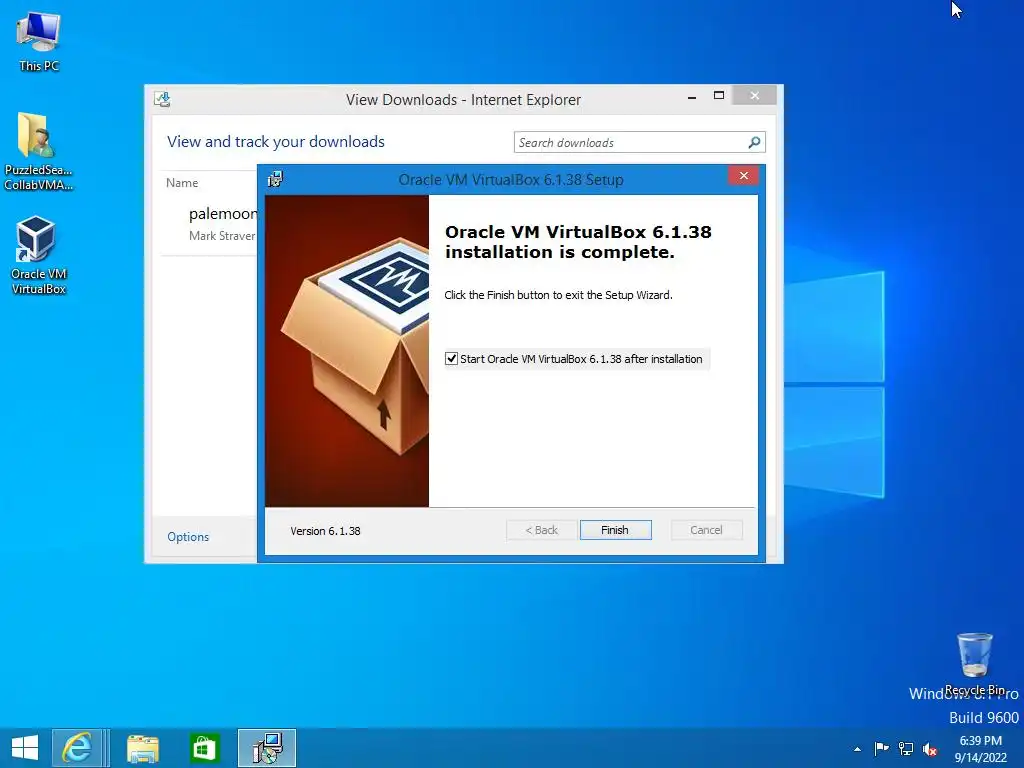
Task: Click the network tray icon
Action: pyautogui.click(x=906, y=748)
